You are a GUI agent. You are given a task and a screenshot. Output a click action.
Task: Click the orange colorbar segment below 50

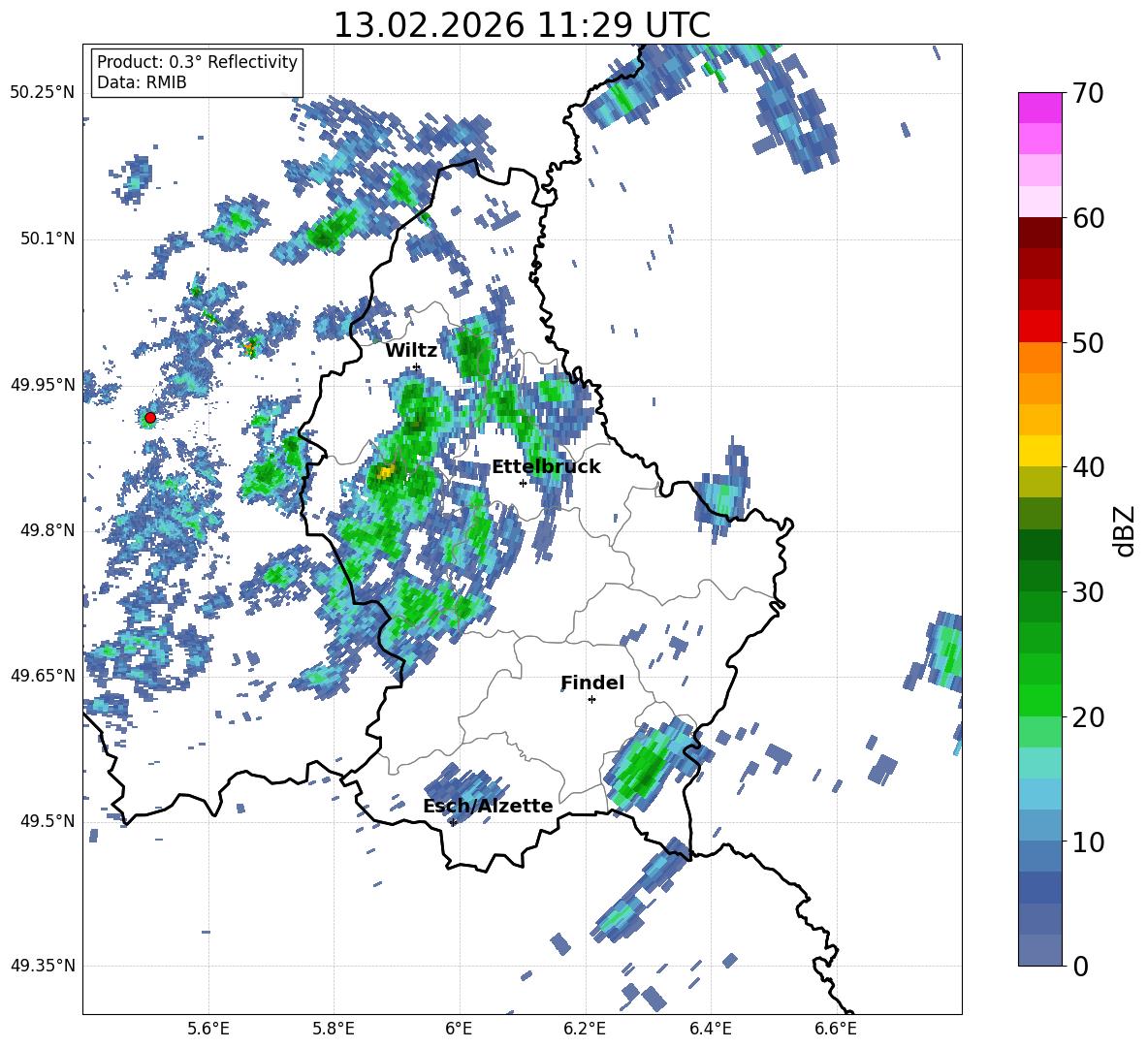tap(1039, 357)
